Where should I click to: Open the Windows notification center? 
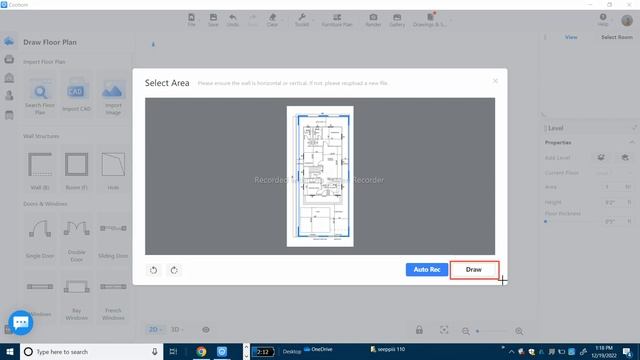click(x=627, y=351)
